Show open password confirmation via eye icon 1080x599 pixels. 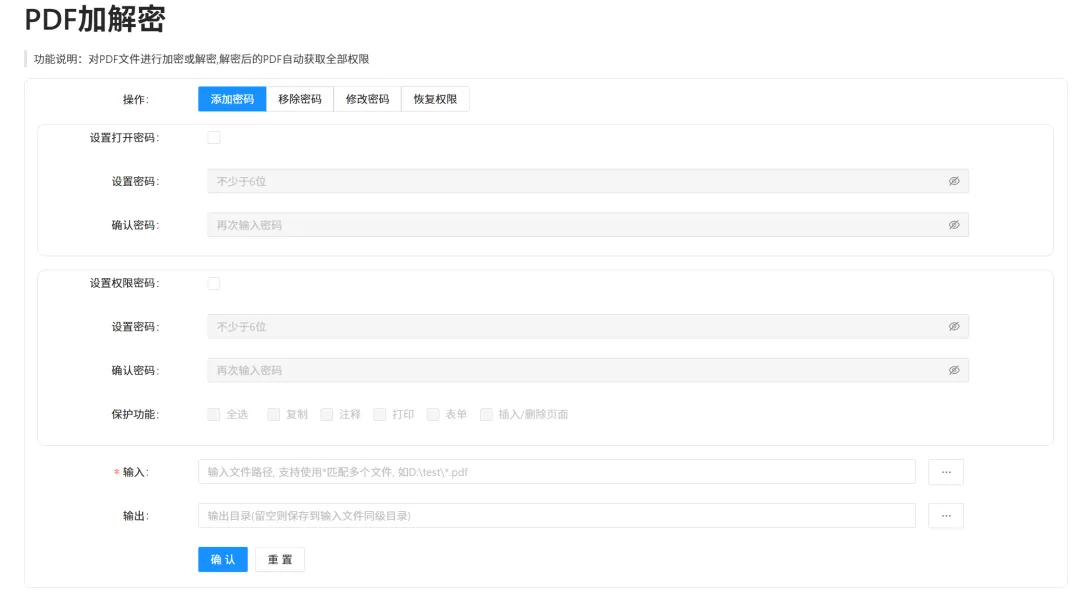954,225
